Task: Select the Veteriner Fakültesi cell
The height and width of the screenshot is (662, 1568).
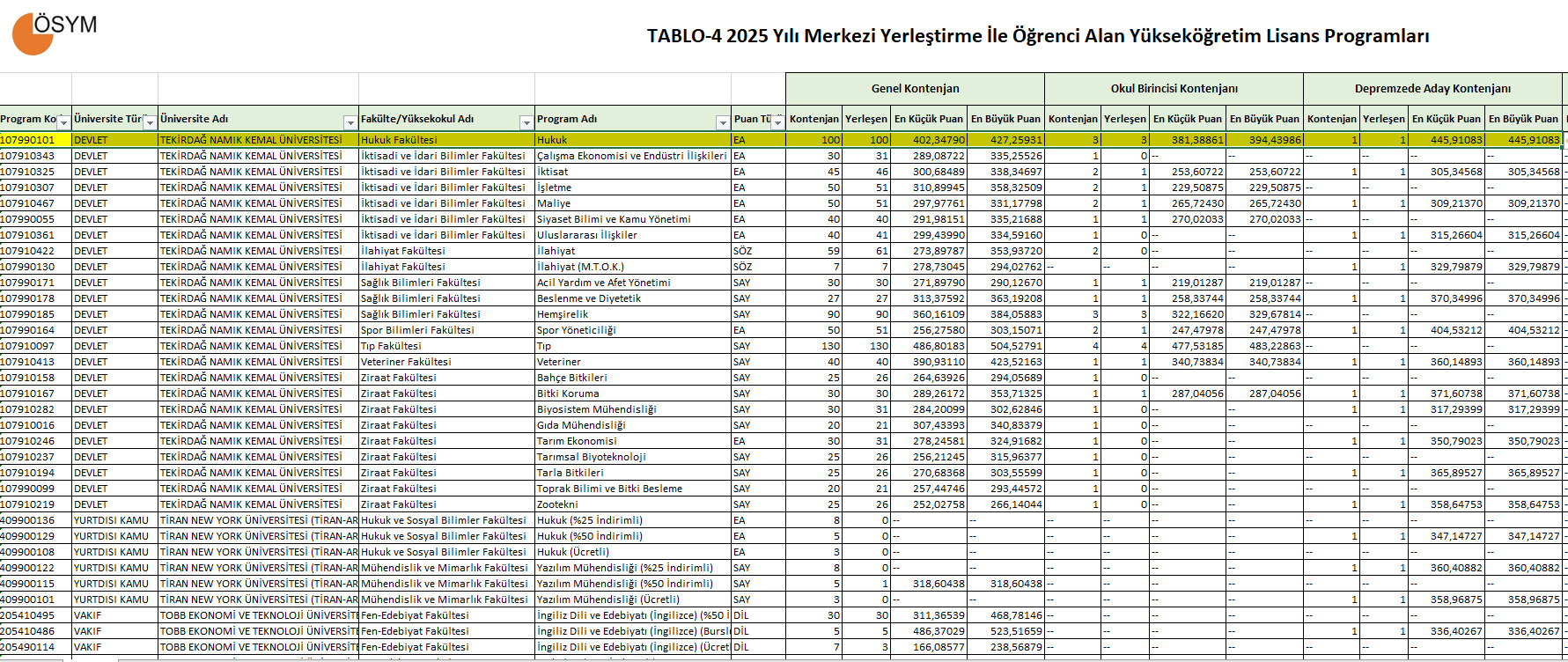Action: 446,362
